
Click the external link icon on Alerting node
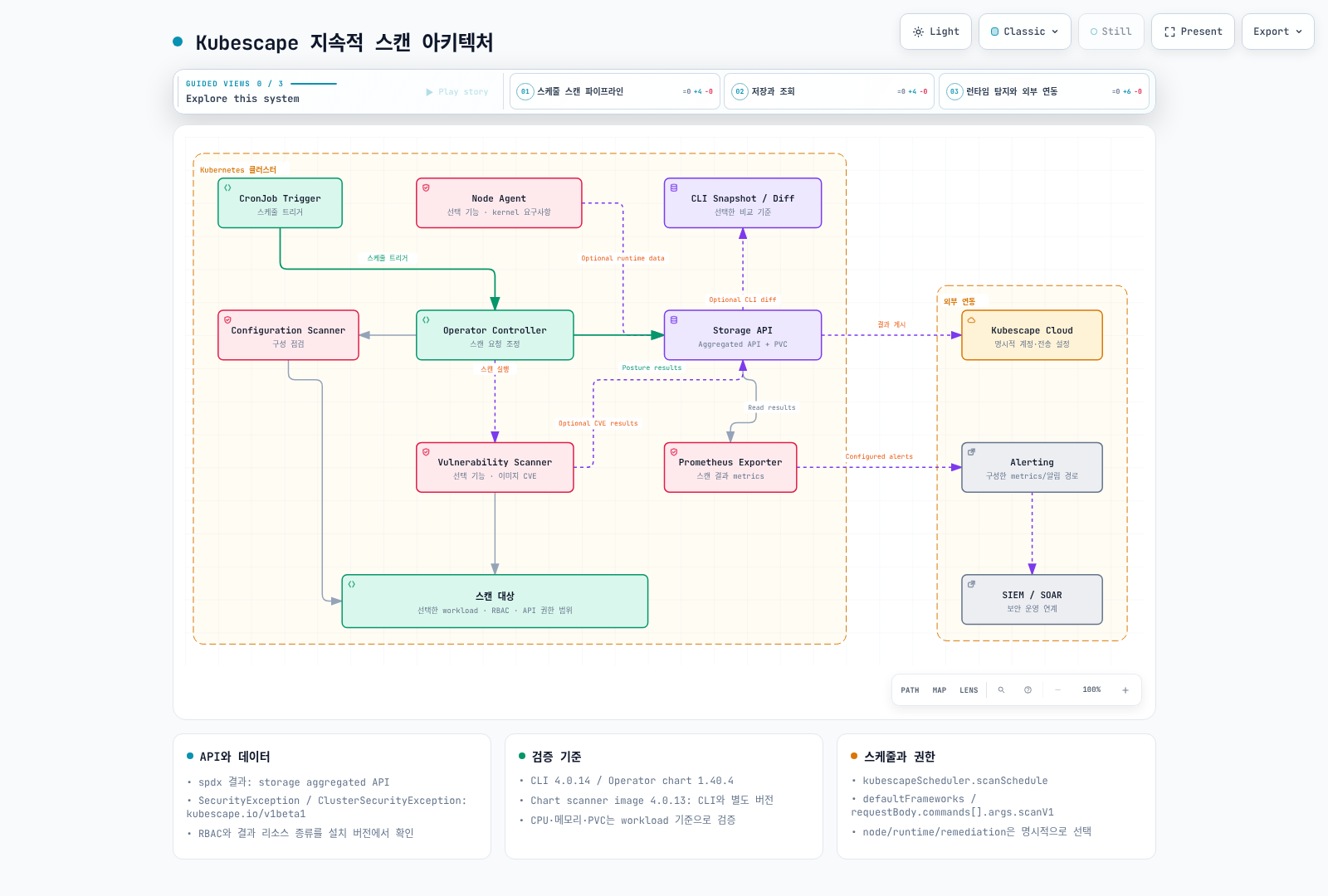(971, 452)
